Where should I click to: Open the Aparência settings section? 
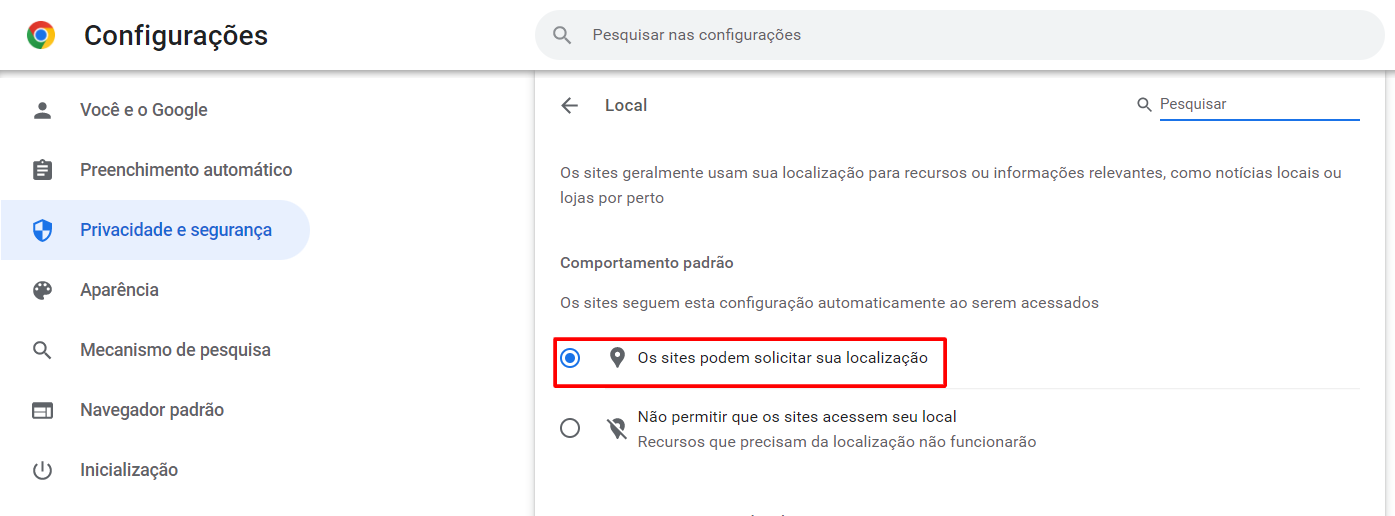pyautogui.click(x=119, y=290)
